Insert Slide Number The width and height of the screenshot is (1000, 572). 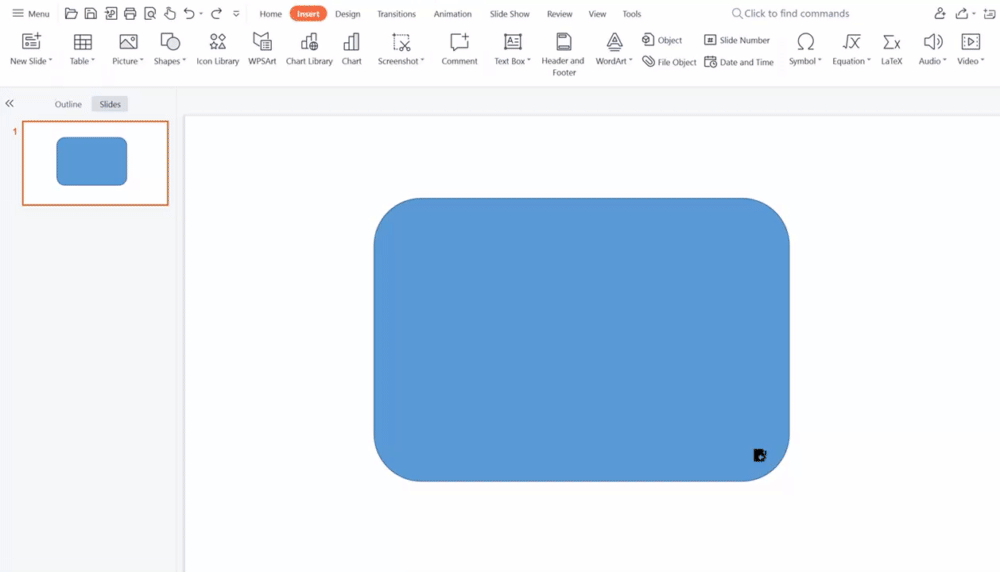tap(737, 40)
